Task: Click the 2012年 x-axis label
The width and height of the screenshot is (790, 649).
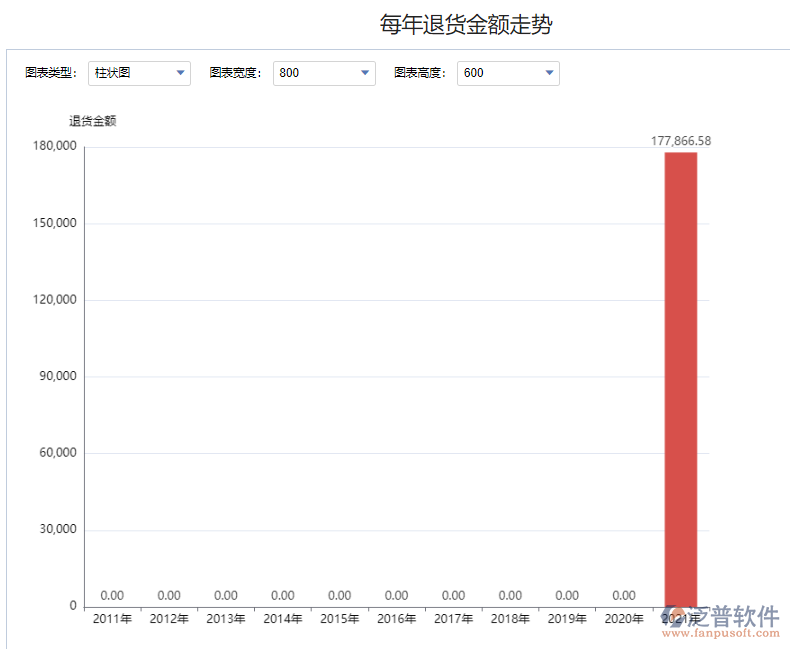Action: pos(169,618)
